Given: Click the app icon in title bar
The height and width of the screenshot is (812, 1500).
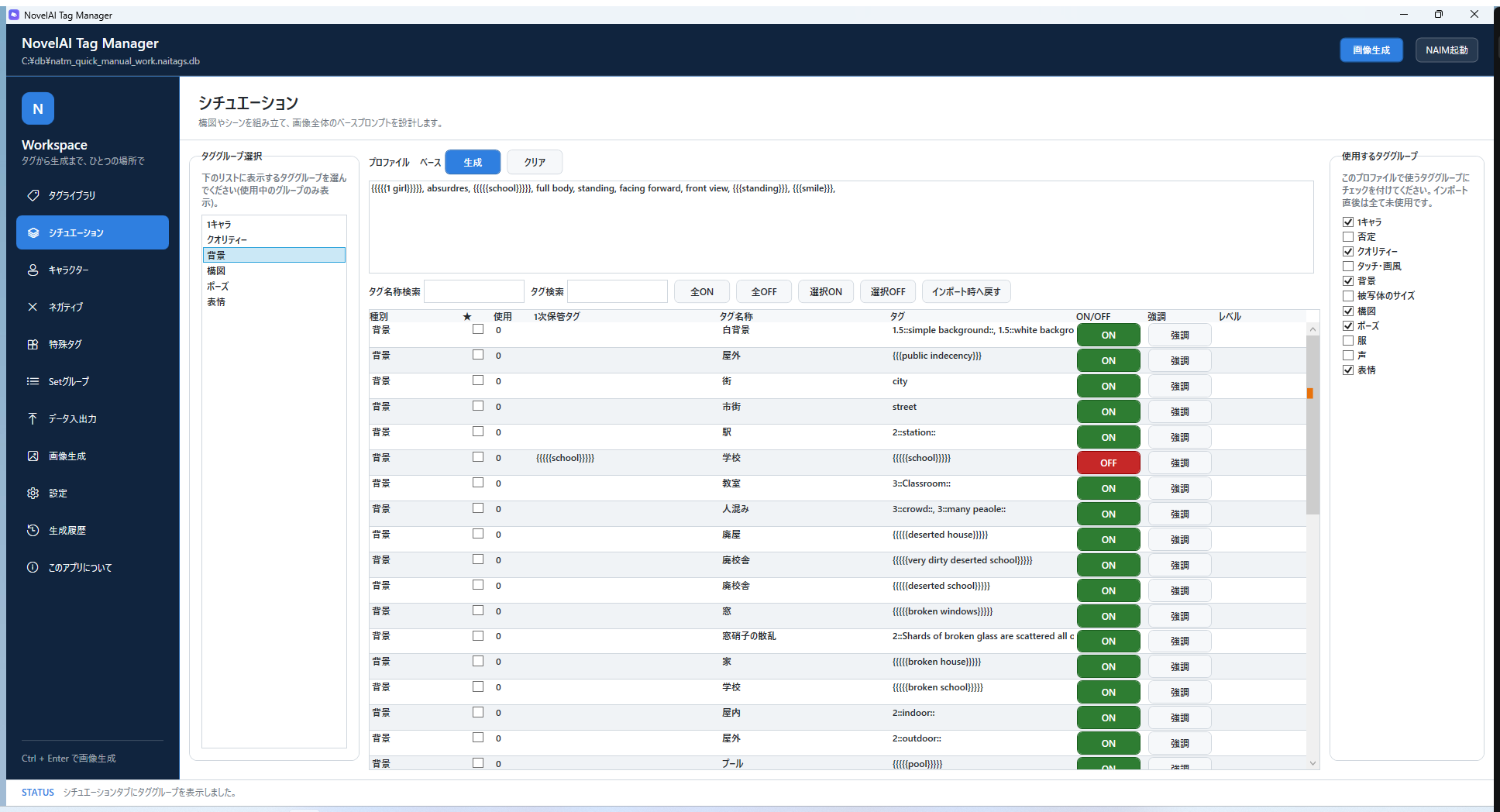Looking at the screenshot, I should (13, 15).
